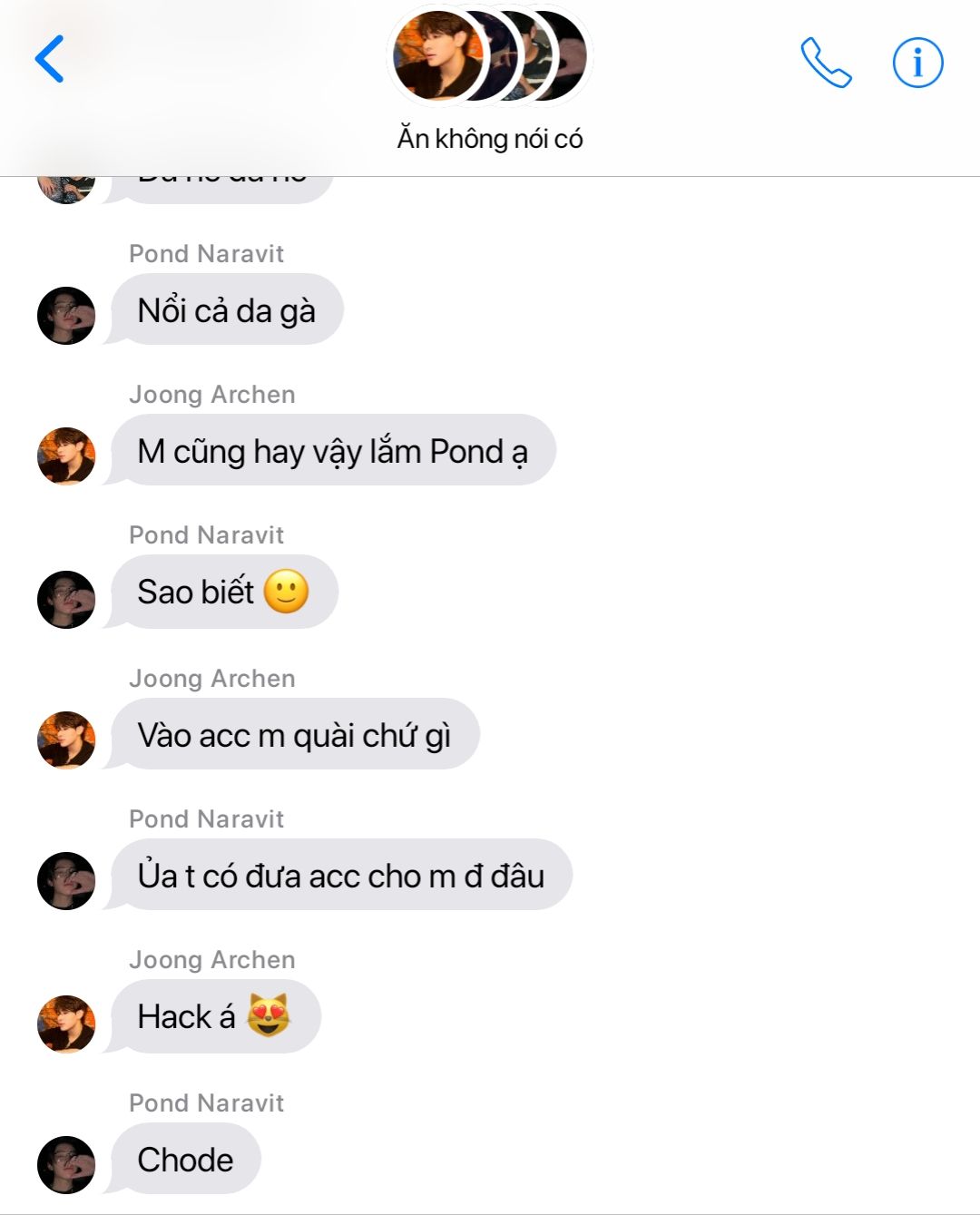Tap heart-eyes cat emoji in 'Hack á' message
The width and height of the screenshot is (980, 1215).
click(x=269, y=1015)
